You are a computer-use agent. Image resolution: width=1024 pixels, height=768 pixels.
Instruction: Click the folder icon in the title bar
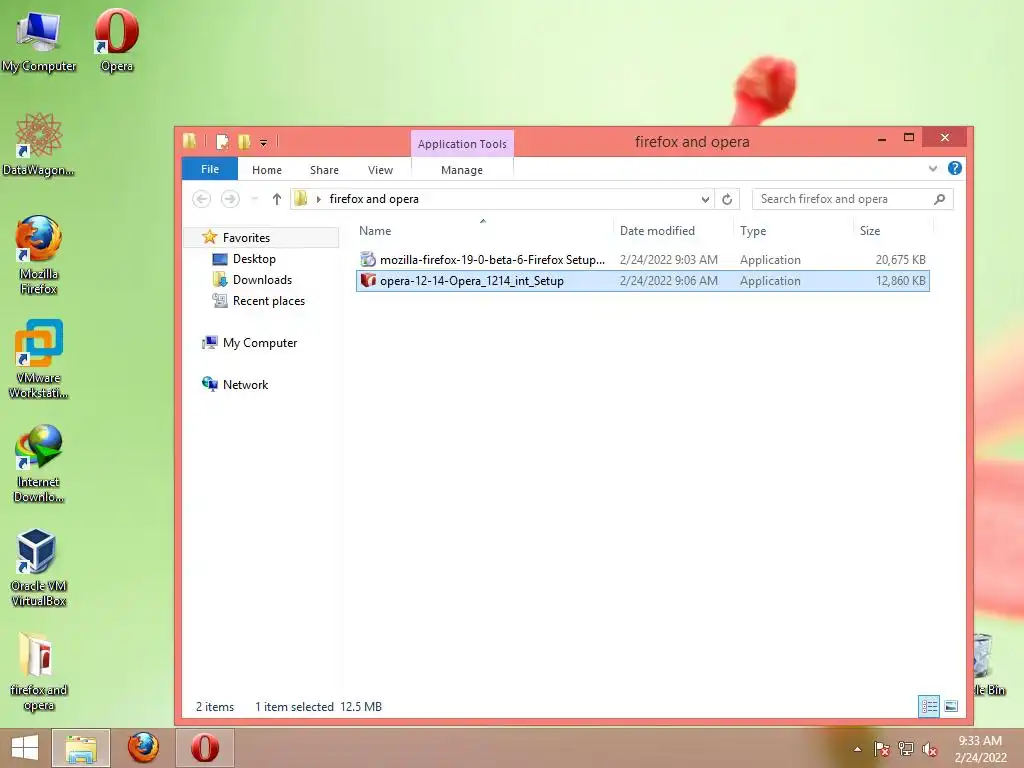190,141
